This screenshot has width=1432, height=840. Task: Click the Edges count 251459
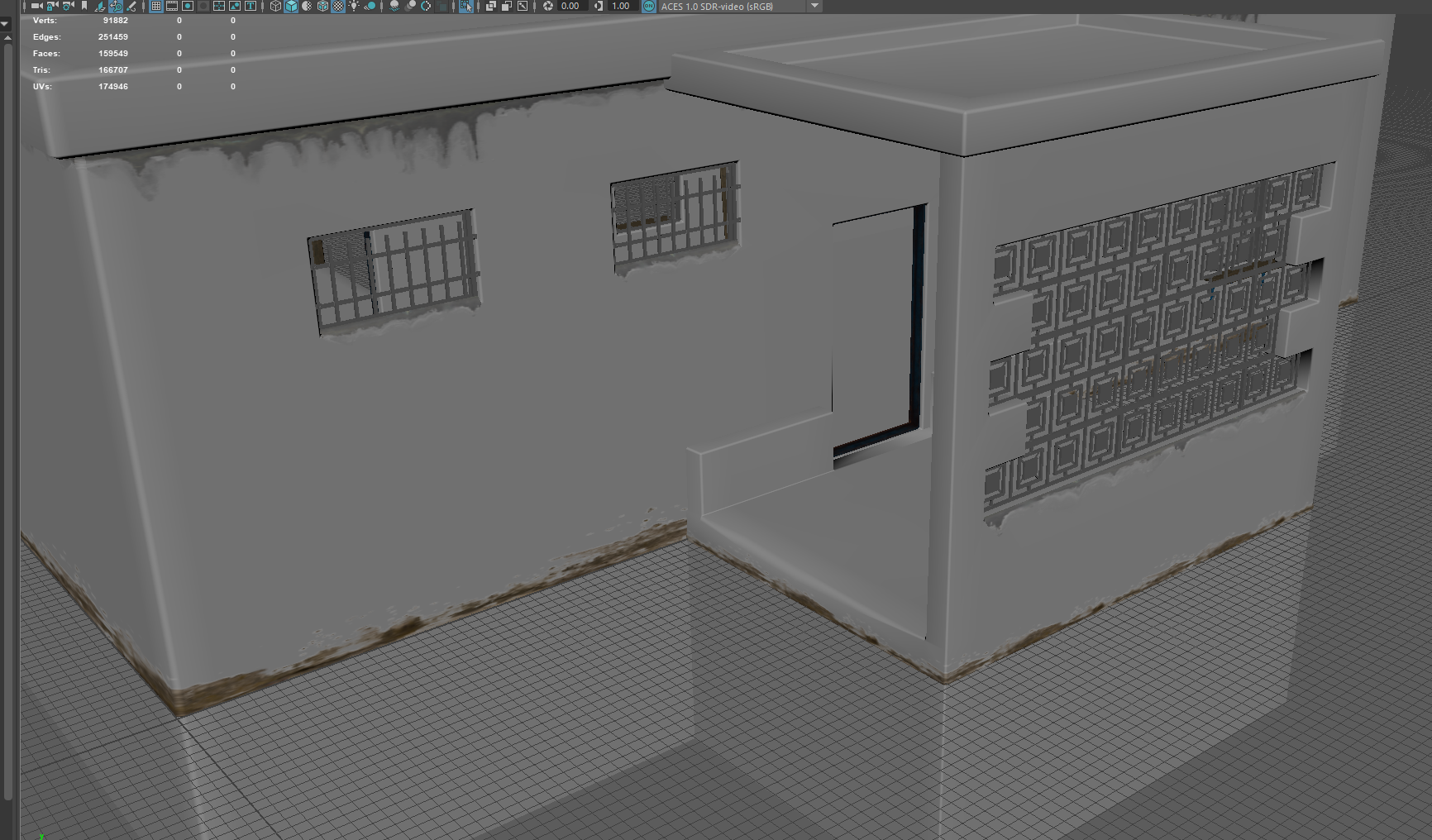tap(113, 37)
